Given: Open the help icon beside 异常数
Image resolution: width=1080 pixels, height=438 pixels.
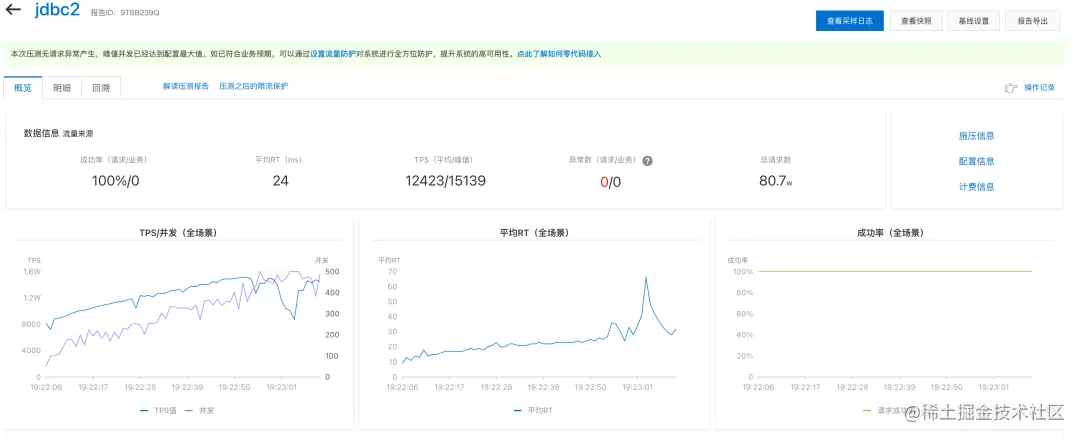Looking at the screenshot, I should [x=647, y=160].
